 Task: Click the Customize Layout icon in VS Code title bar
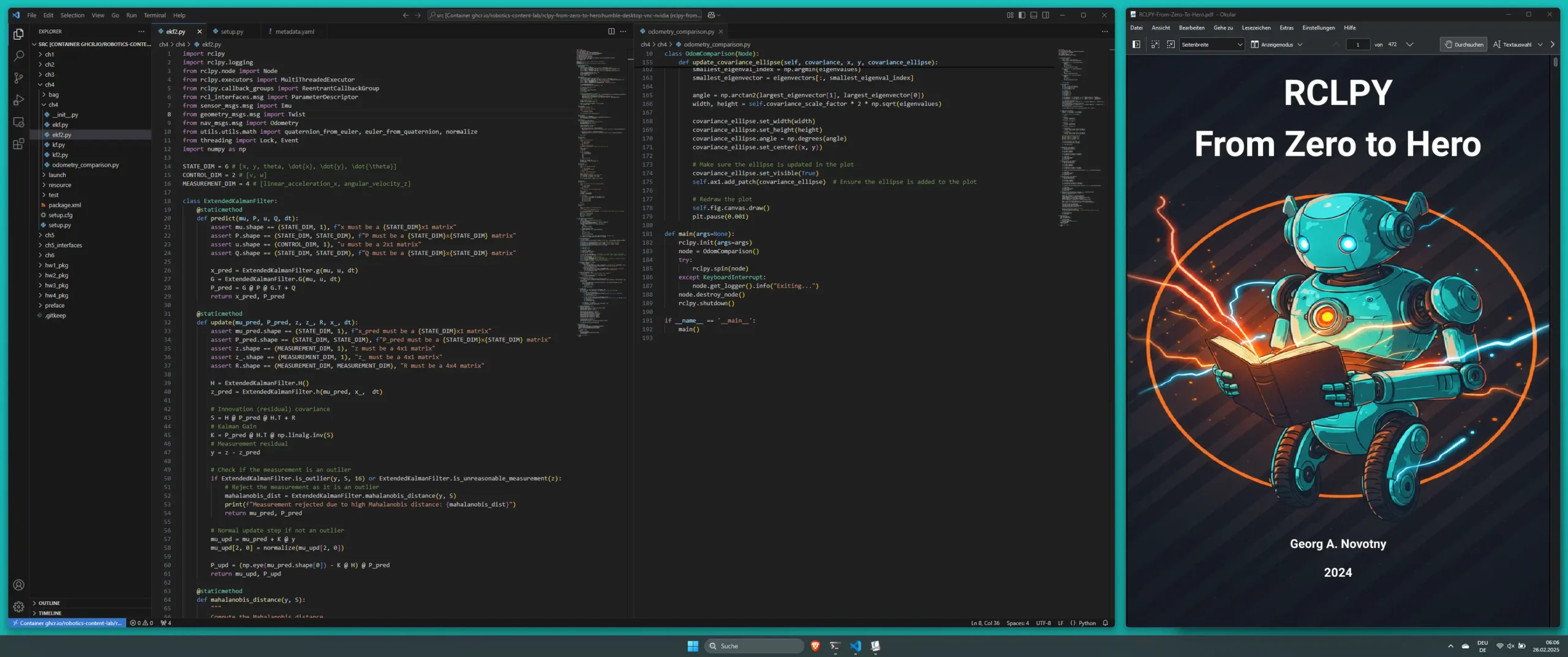tap(1010, 15)
